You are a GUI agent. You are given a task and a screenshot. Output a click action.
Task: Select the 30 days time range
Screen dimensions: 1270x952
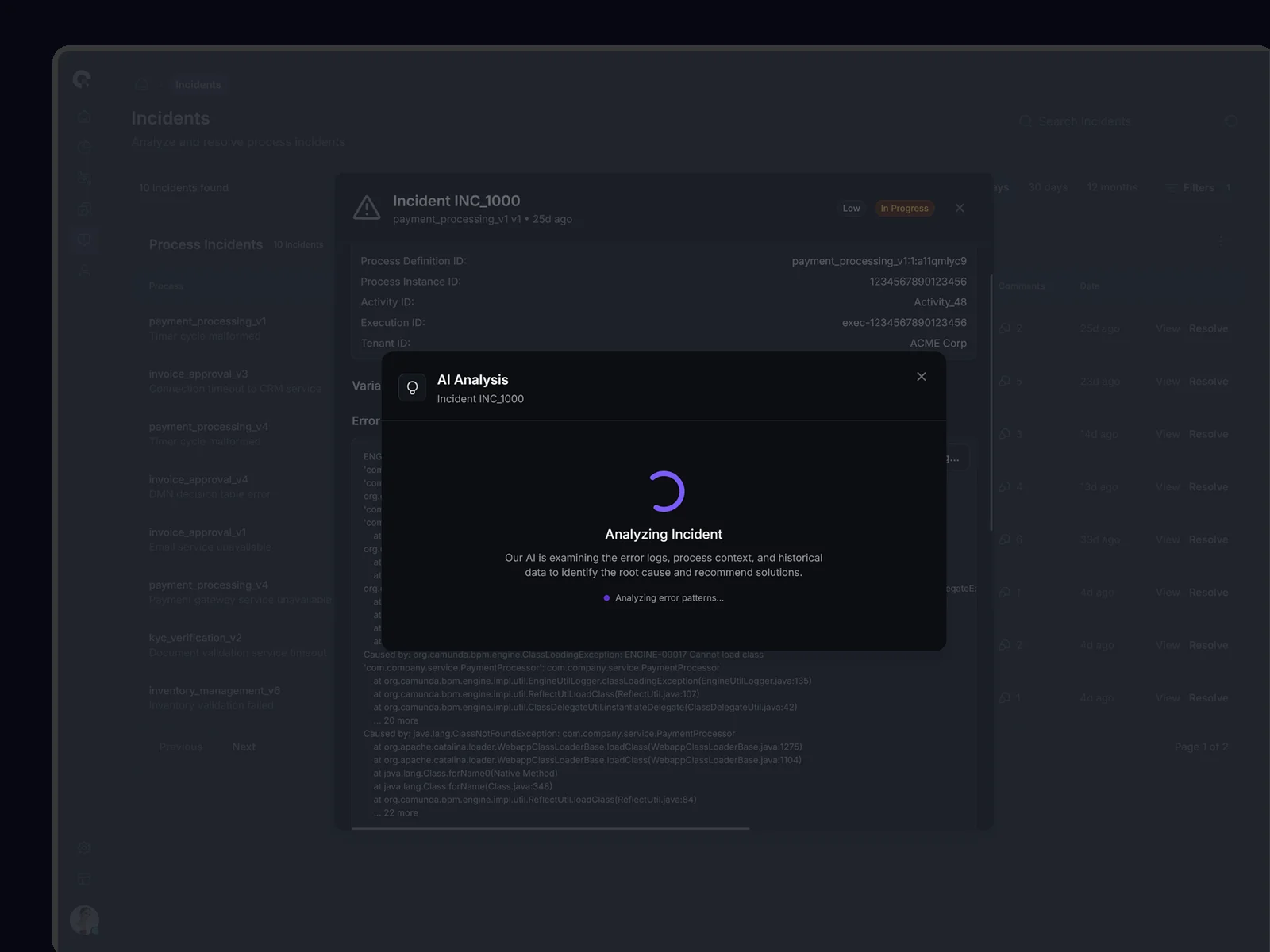[1048, 187]
